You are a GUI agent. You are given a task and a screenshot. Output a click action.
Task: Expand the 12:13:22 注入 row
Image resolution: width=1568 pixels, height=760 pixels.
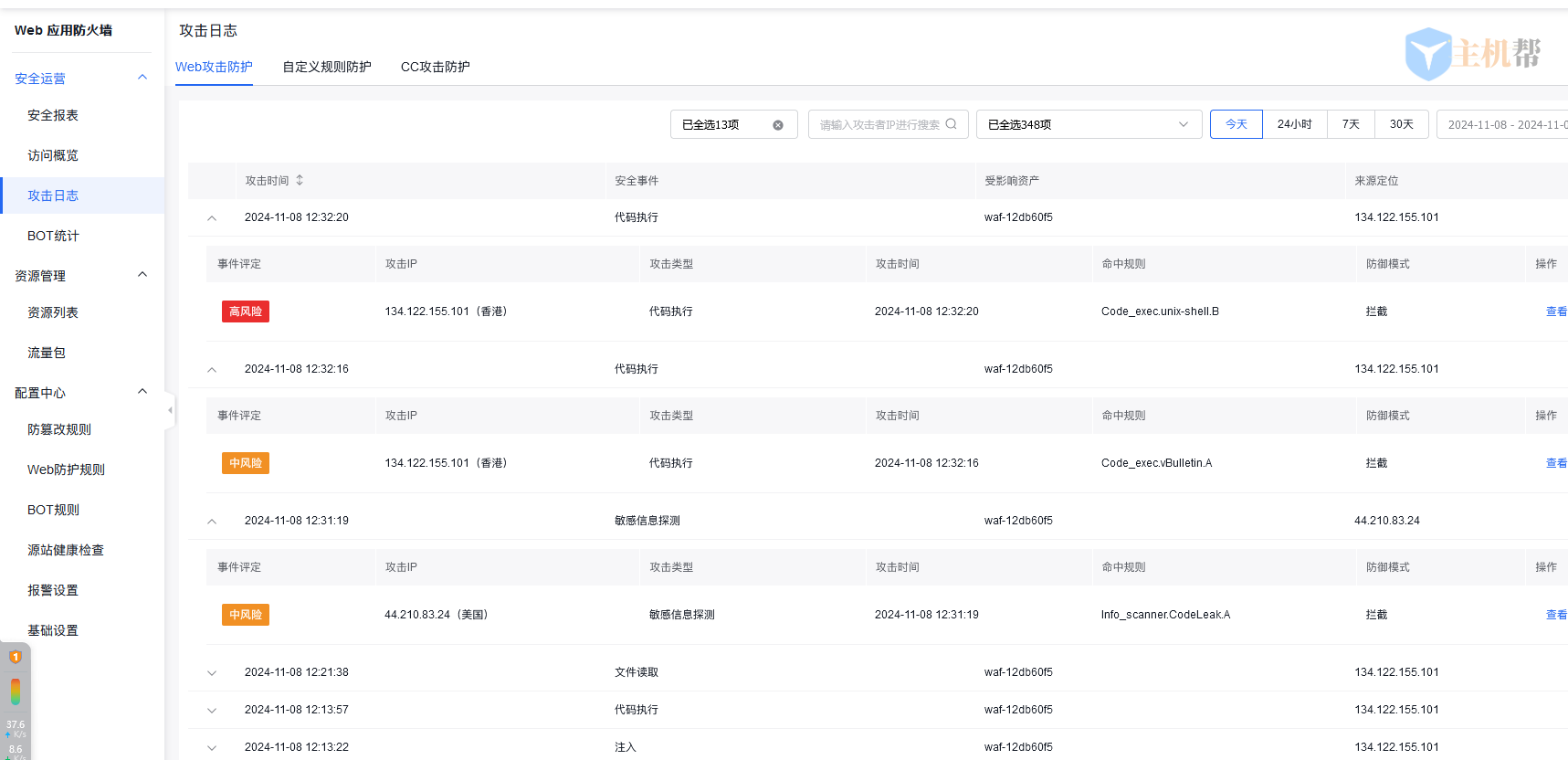coord(212,748)
